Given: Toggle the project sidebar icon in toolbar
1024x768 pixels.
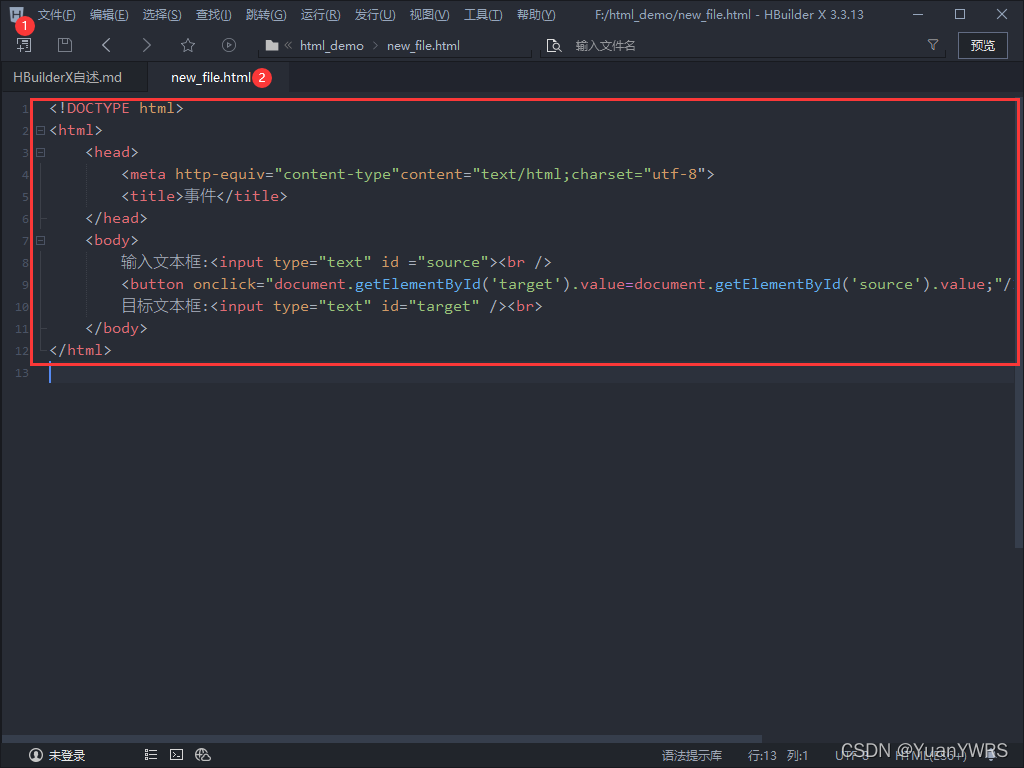Looking at the screenshot, I should click(x=24, y=45).
